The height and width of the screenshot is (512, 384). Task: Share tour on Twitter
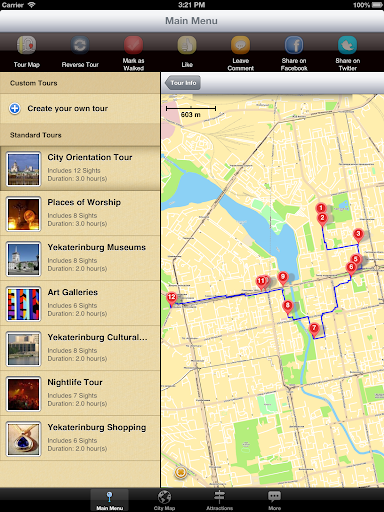pyautogui.click(x=347, y=45)
